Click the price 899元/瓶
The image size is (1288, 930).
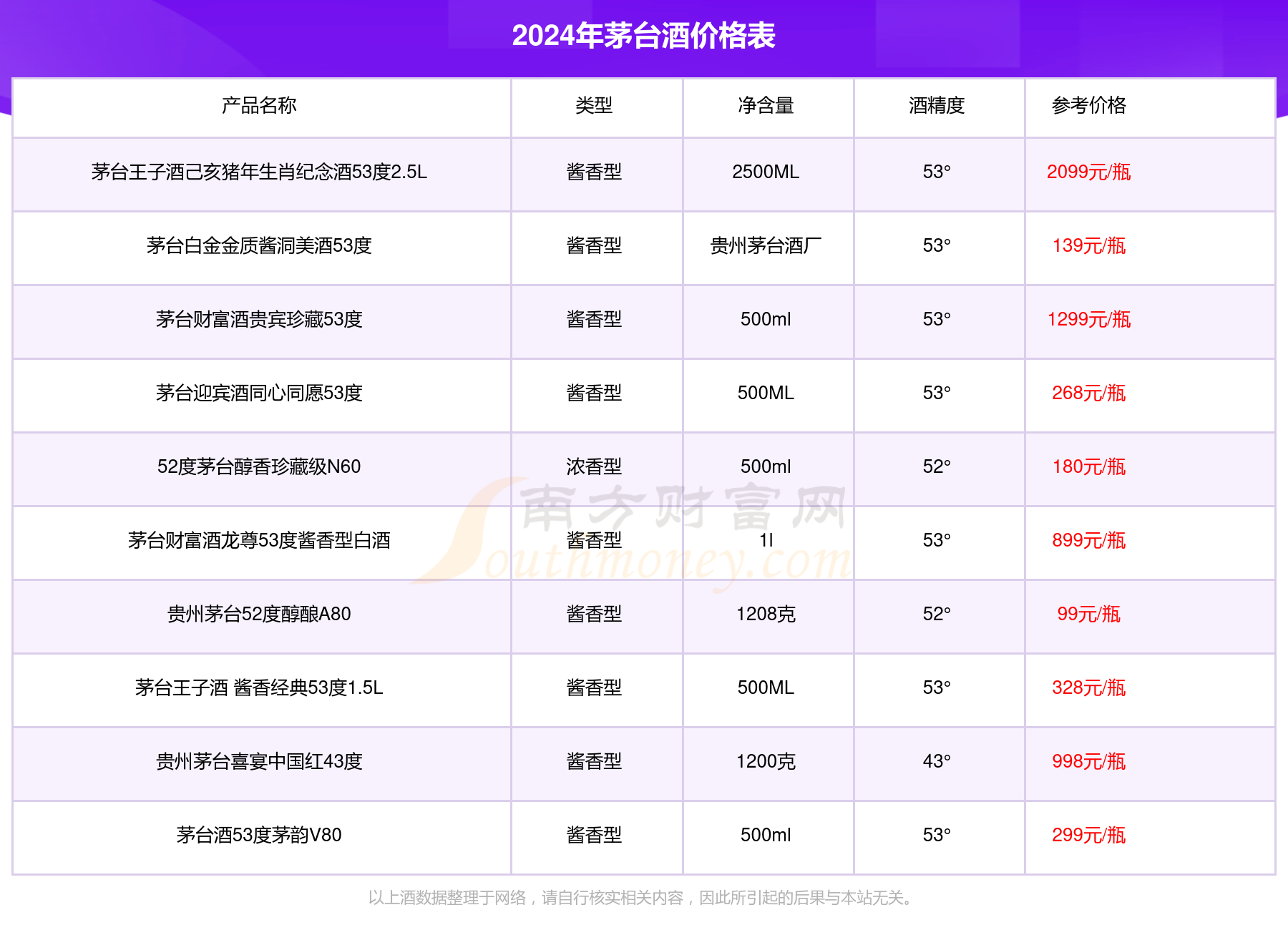(x=1088, y=541)
